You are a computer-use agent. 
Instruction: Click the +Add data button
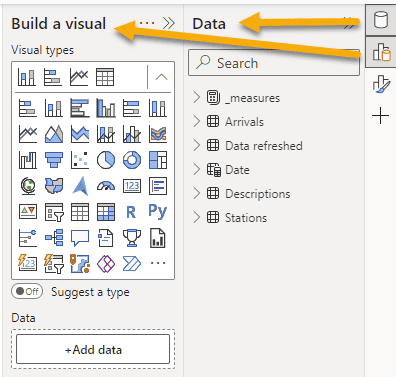coord(93,349)
